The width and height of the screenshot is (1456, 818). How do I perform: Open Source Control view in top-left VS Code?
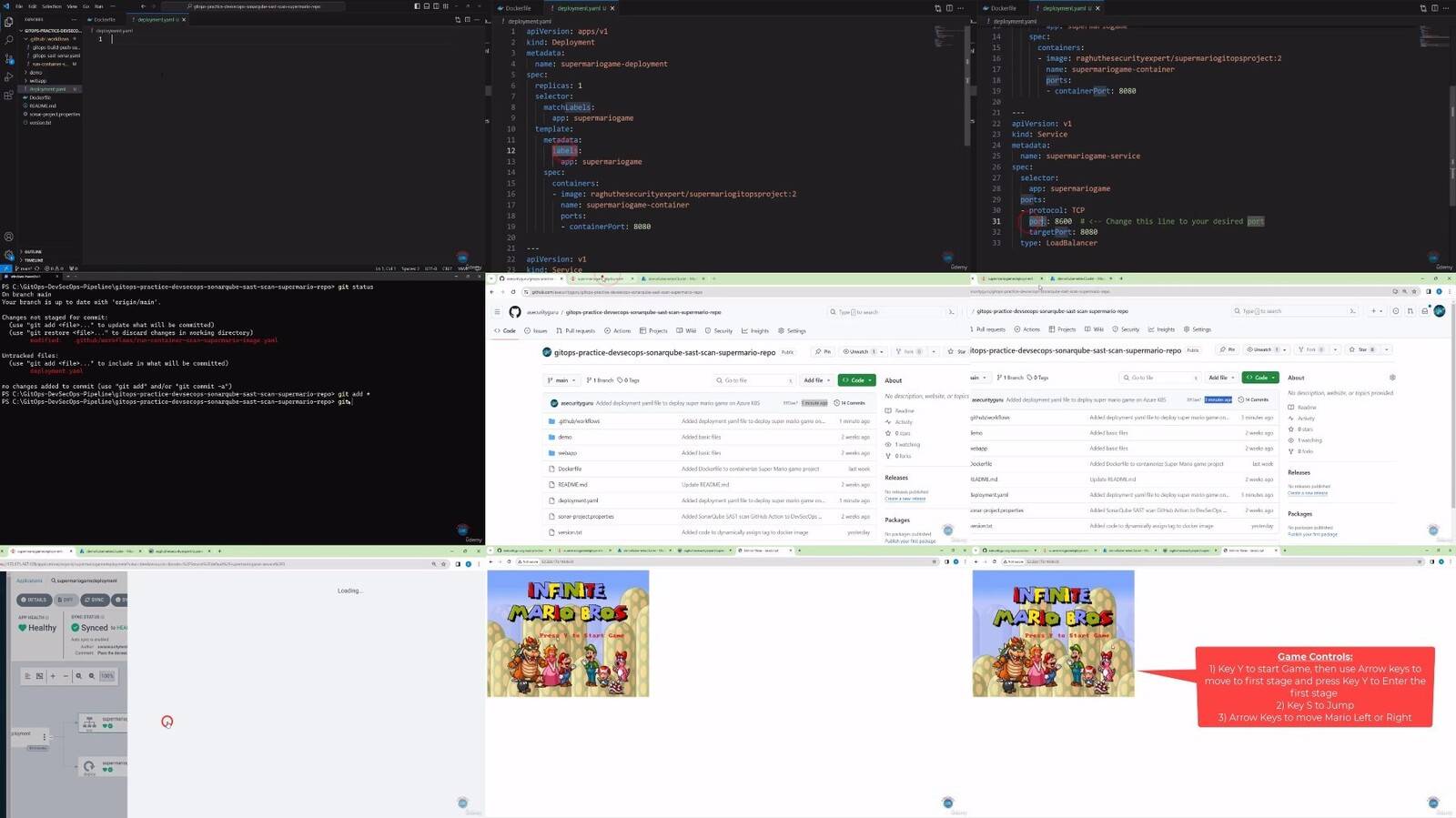pos(9,58)
